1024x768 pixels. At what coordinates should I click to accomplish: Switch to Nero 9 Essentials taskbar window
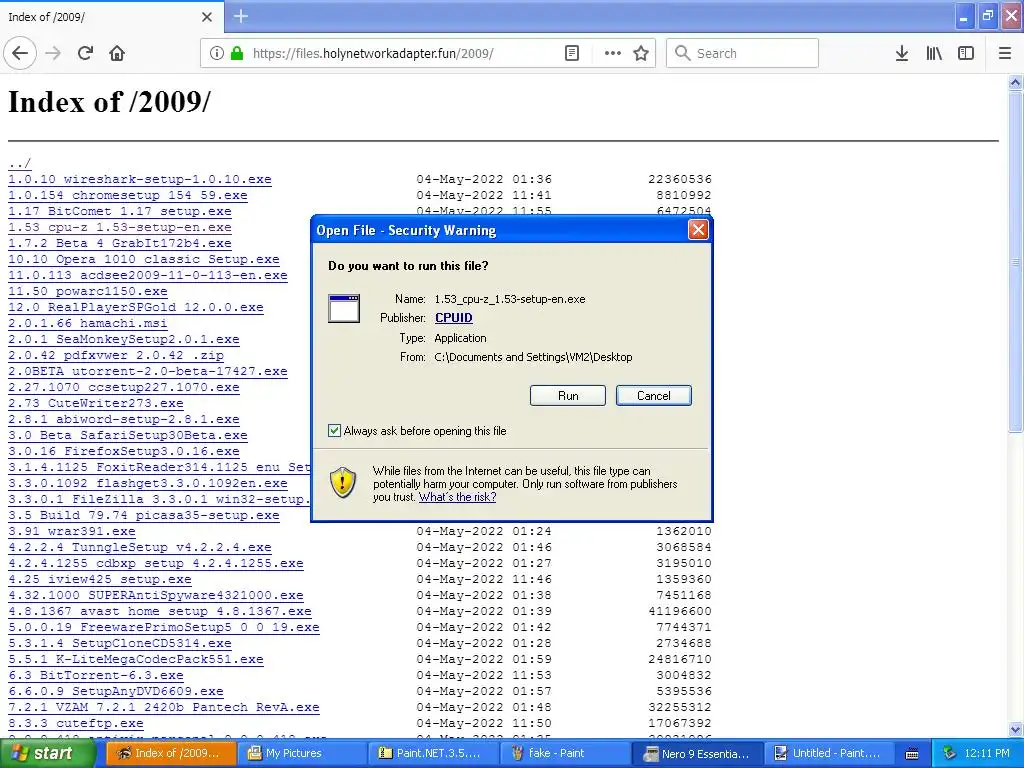(x=697, y=753)
